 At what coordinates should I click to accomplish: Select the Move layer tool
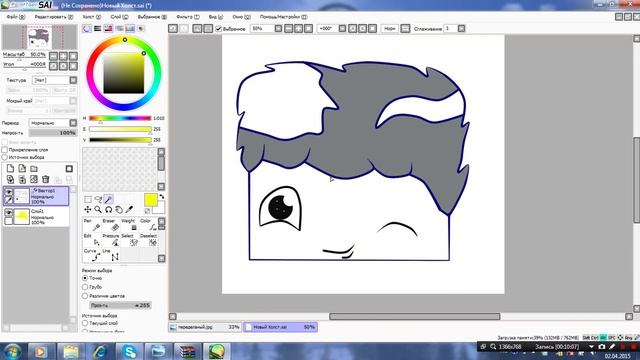click(88, 209)
